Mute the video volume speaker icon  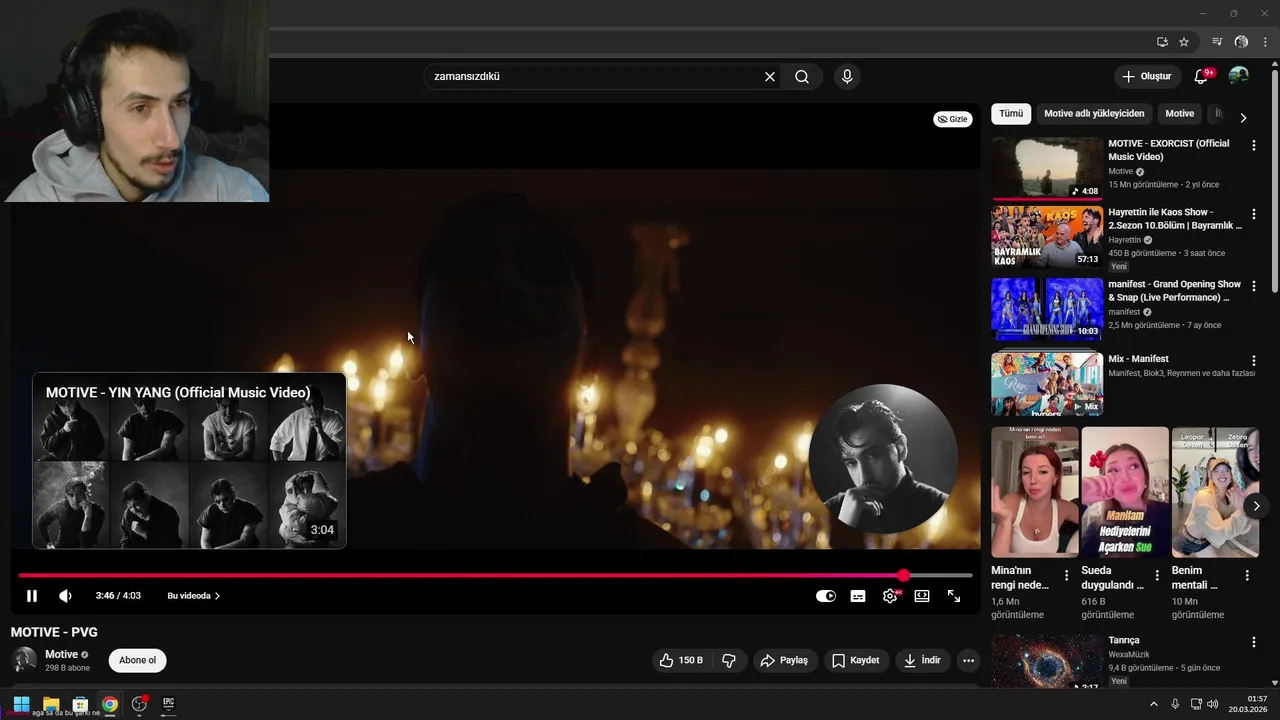65,596
